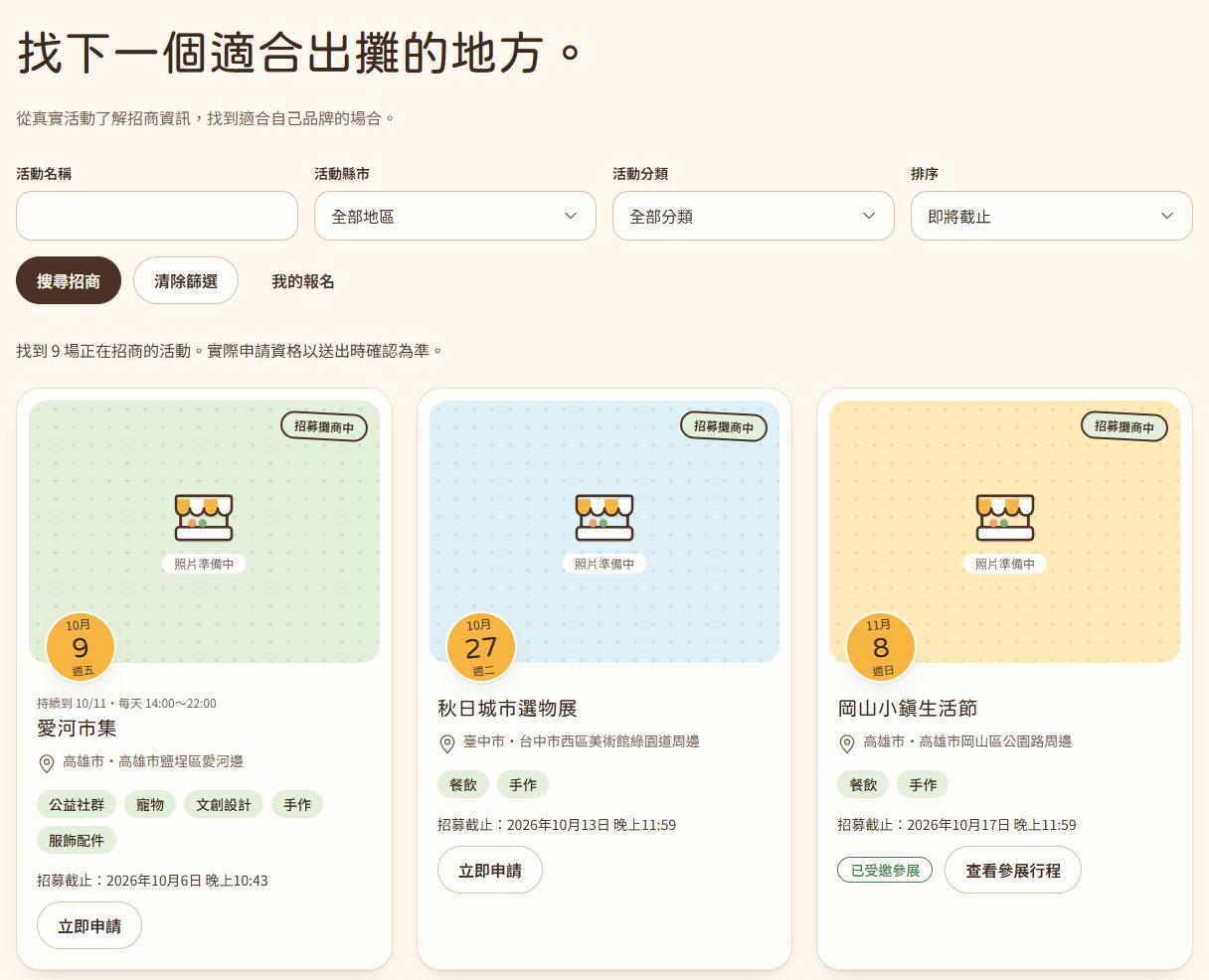Open the 岡山小鎮生活節 event title
1209x980 pixels.
[x=908, y=709]
